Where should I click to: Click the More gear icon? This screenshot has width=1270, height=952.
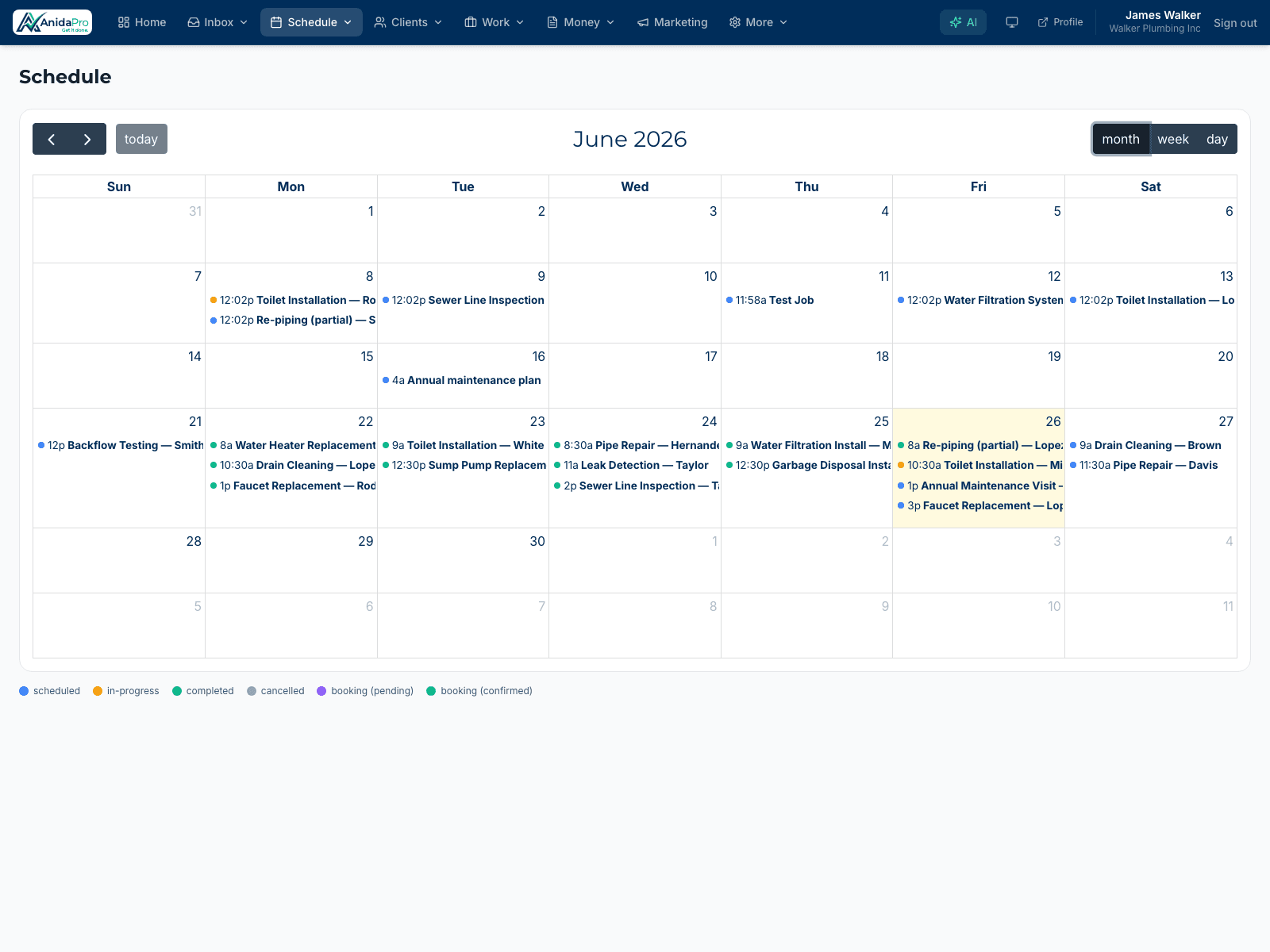[735, 22]
